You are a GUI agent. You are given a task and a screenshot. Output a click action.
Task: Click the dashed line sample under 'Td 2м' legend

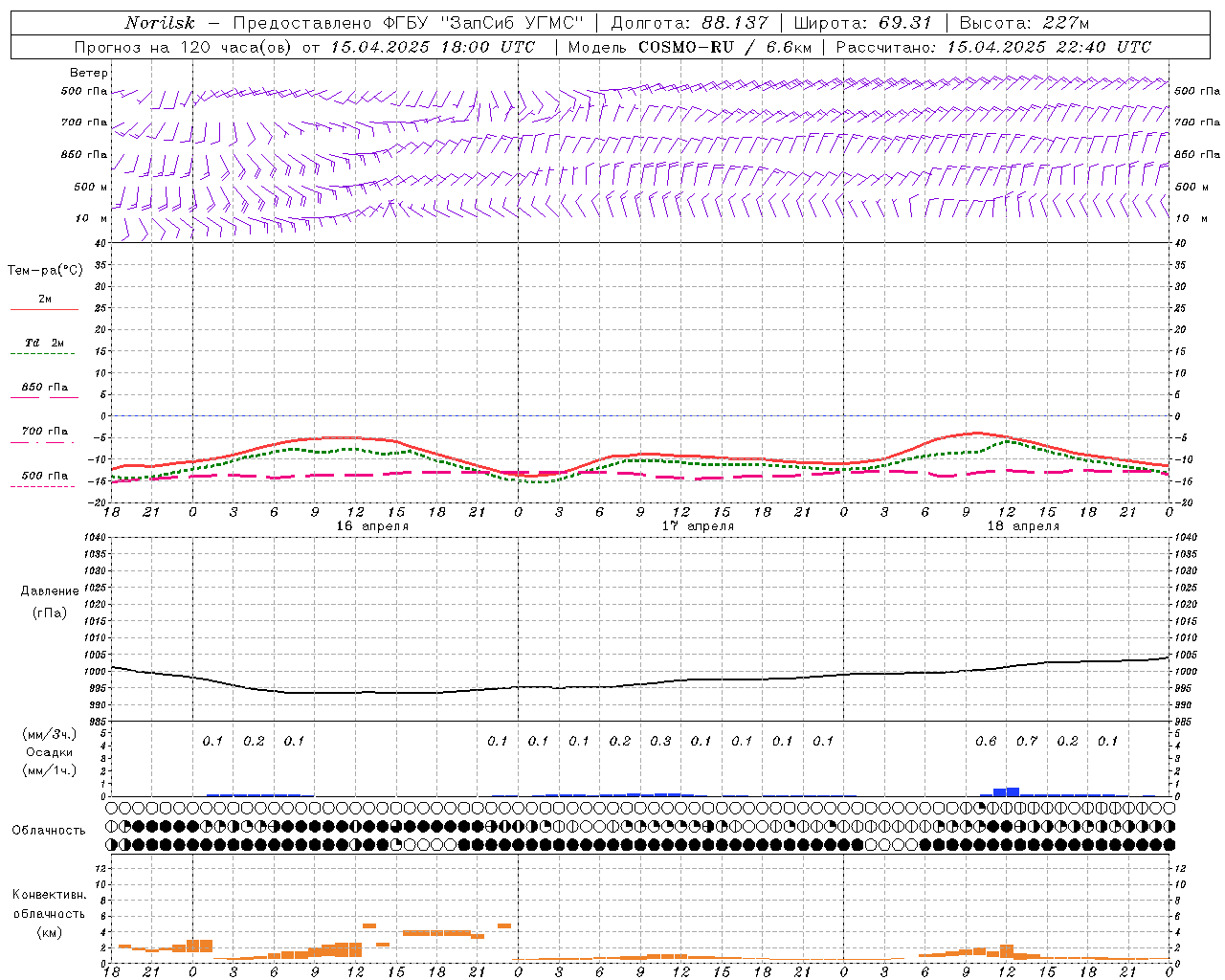[x=43, y=354]
